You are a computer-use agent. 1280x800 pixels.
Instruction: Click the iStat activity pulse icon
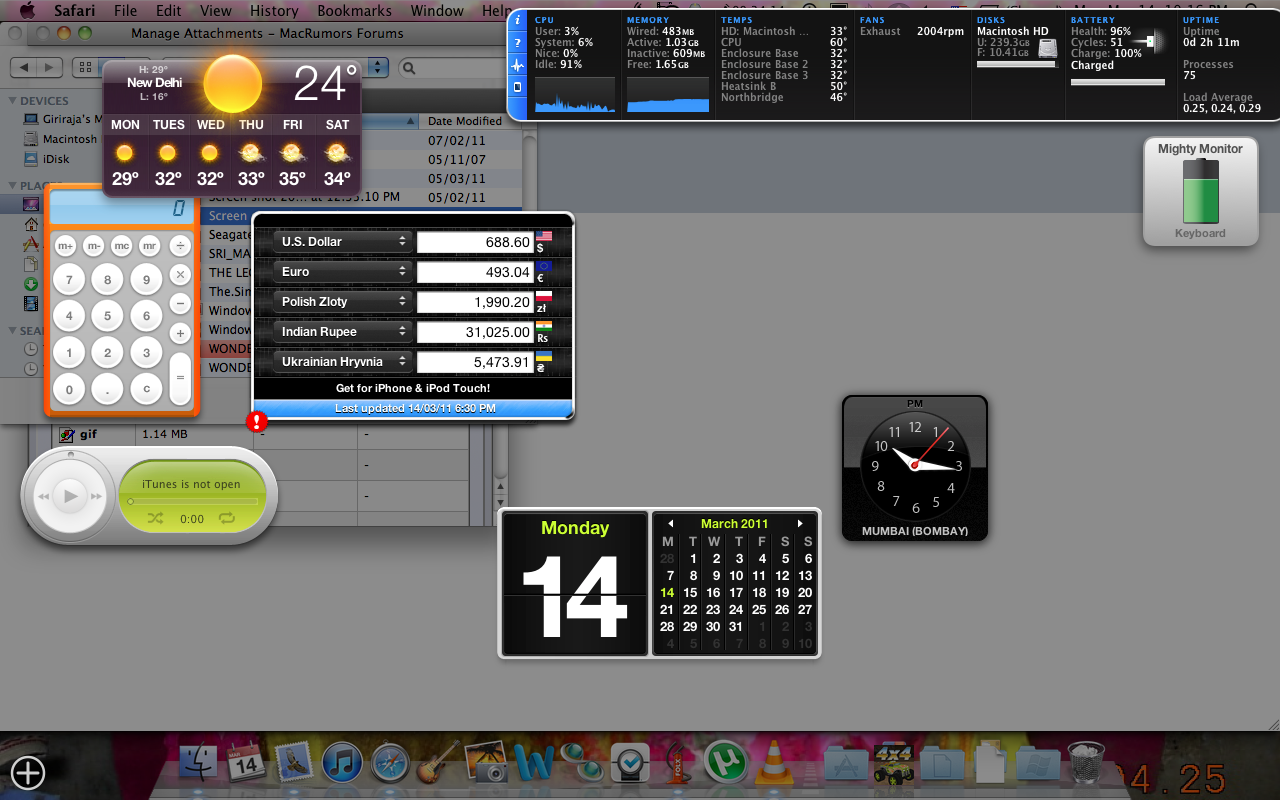click(517, 65)
